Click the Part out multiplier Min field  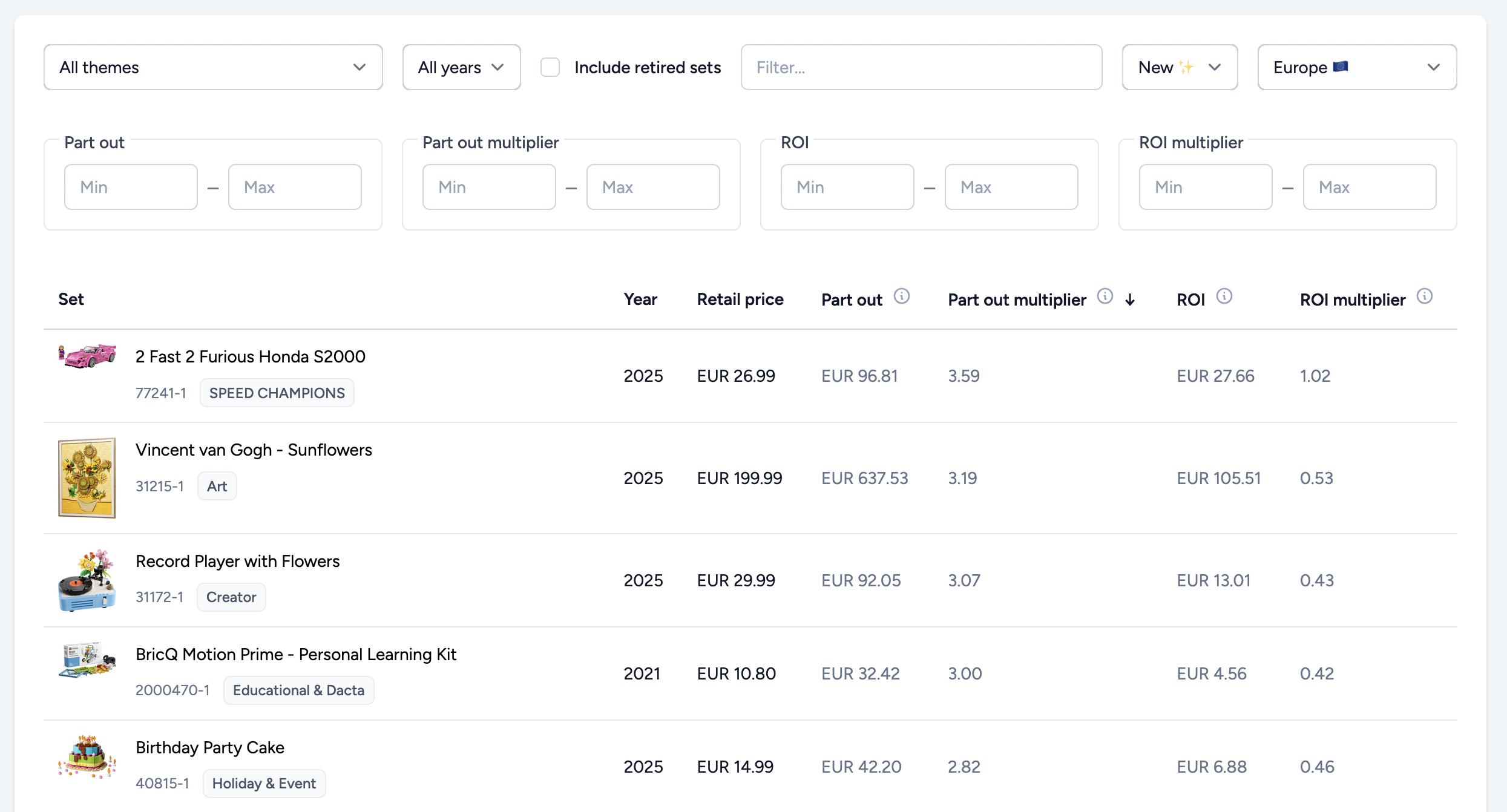pyautogui.click(x=489, y=187)
